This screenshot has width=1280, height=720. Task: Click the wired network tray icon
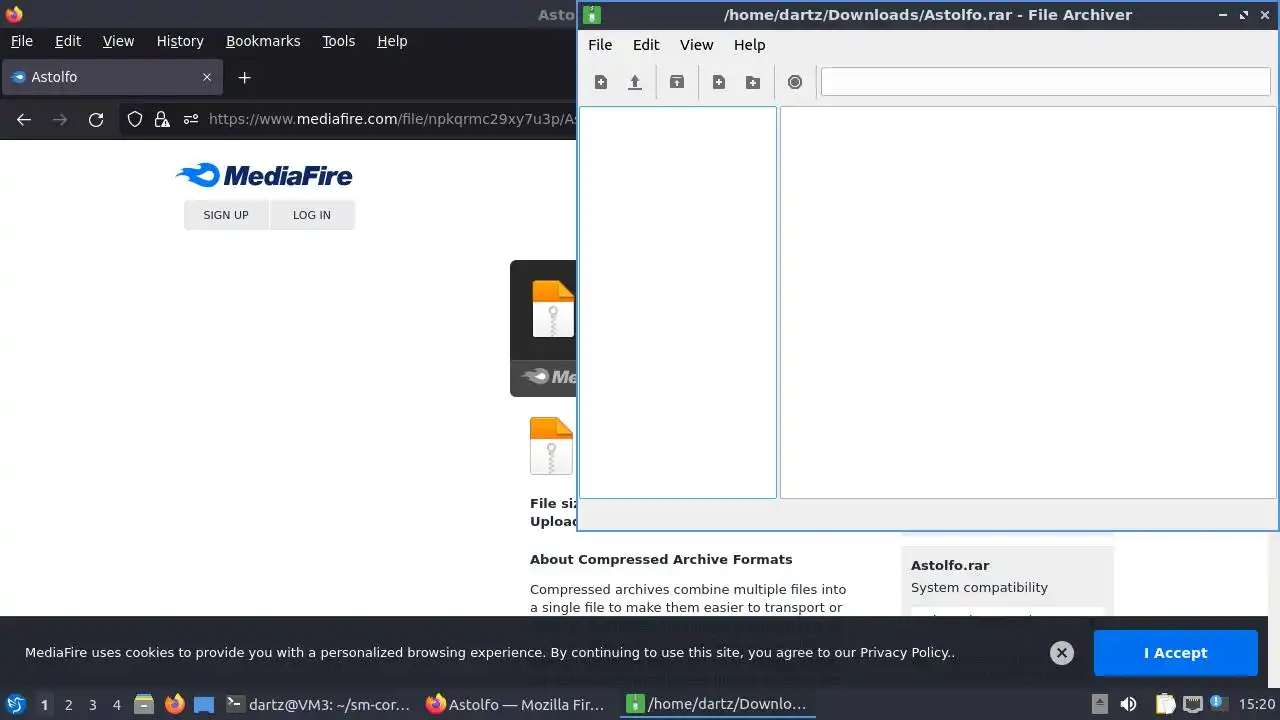click(x=1192, y=704)
